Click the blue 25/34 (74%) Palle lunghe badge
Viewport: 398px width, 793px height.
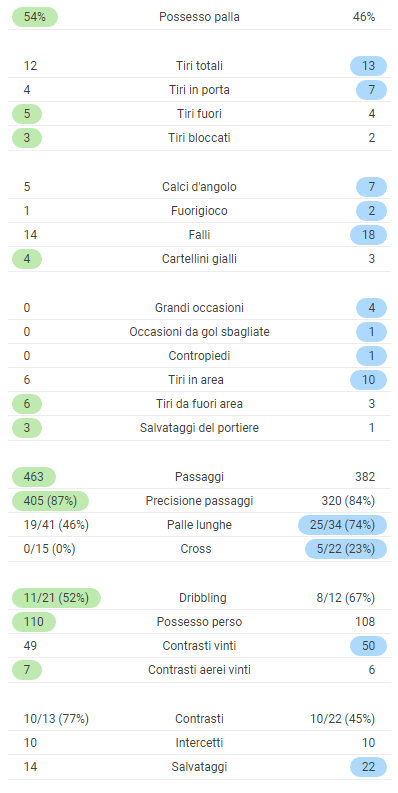342,525
